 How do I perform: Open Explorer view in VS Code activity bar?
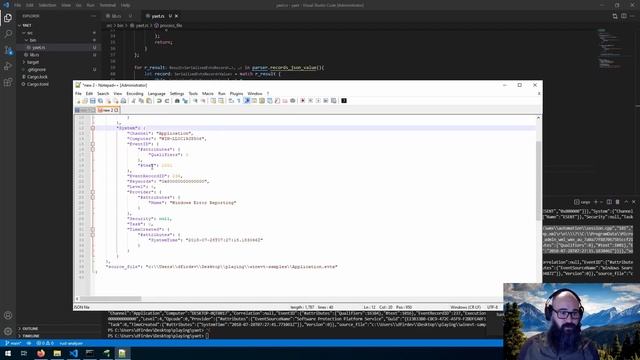[8, 18]
